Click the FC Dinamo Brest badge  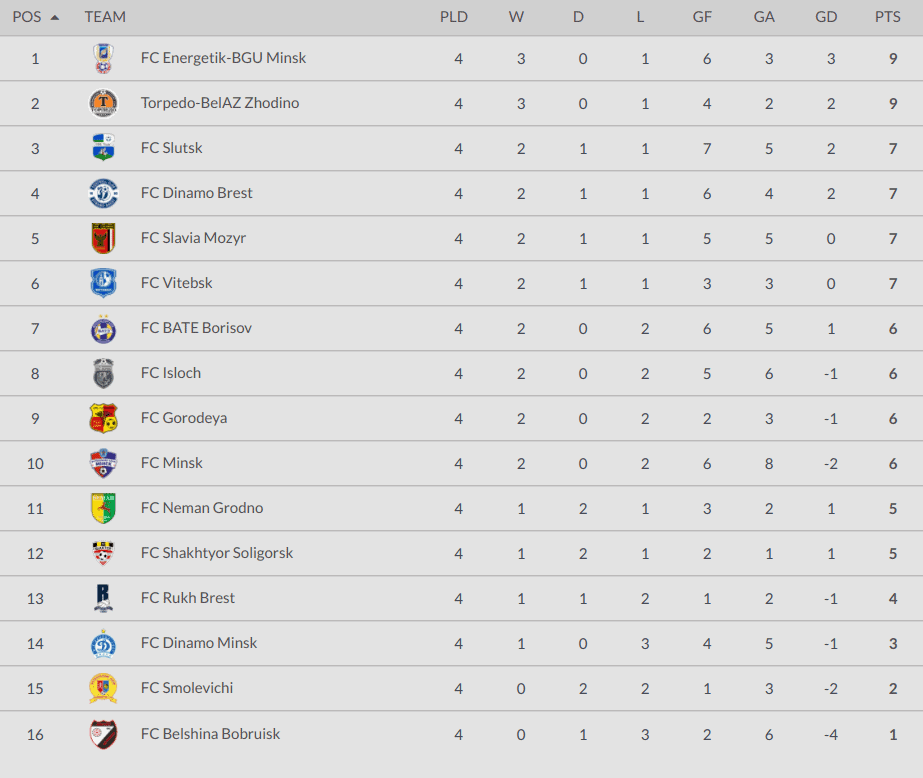(x=103, y=193)
